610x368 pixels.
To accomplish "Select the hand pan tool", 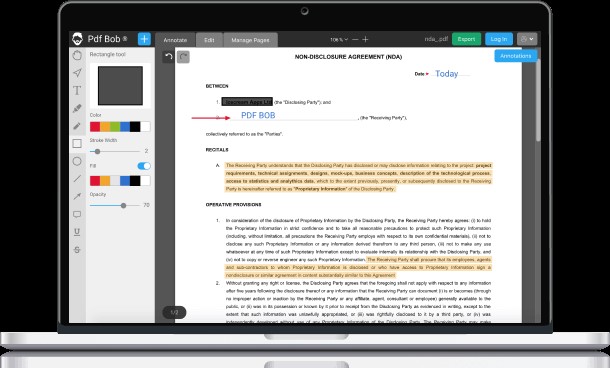I will (x=77, y=55).
